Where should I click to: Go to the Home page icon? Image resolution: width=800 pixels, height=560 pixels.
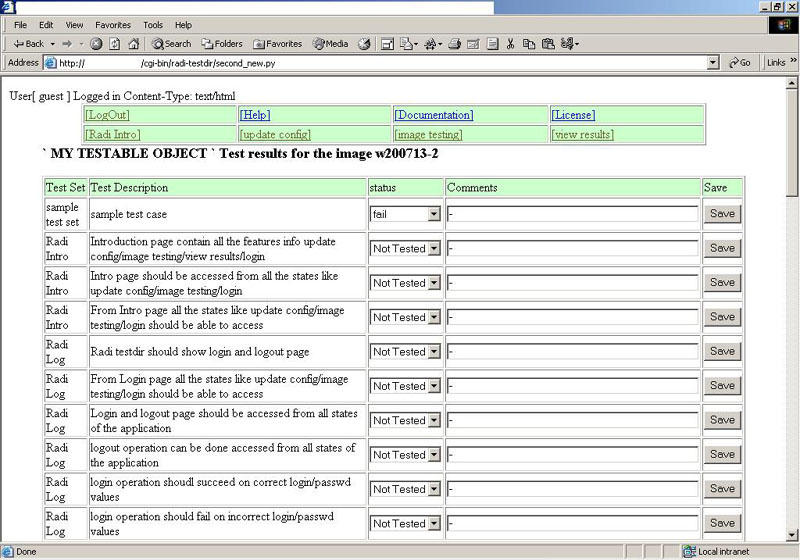134,44
